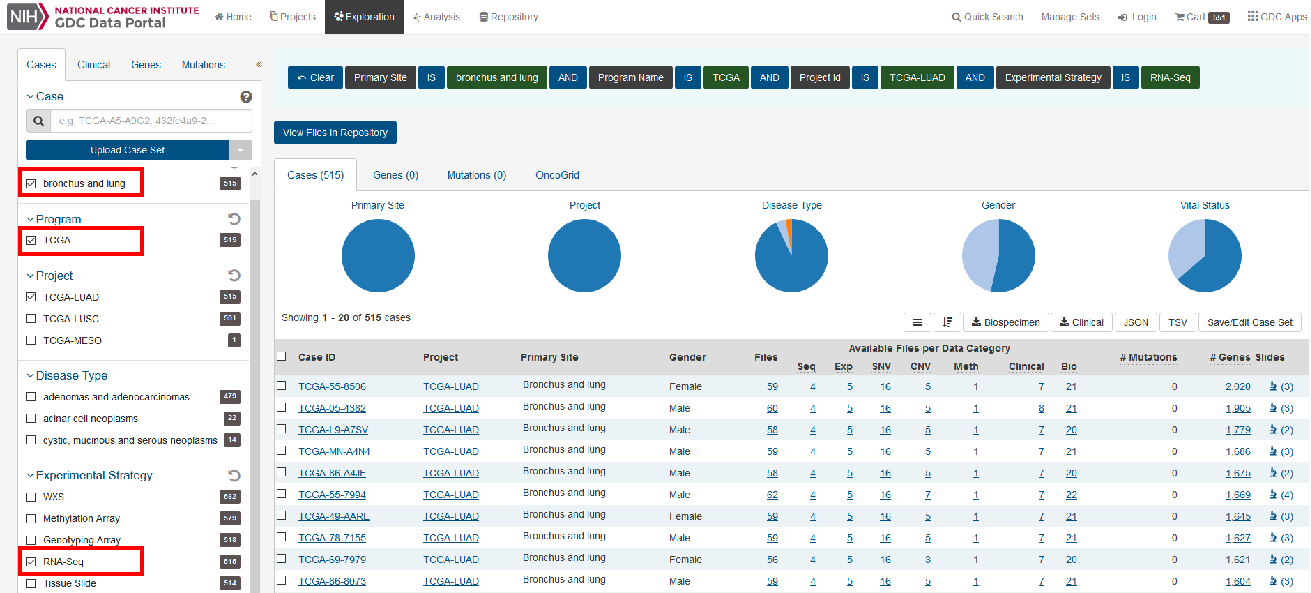Go to Projects in the top navigation
1311x593 pixels.
coord(293,17)
